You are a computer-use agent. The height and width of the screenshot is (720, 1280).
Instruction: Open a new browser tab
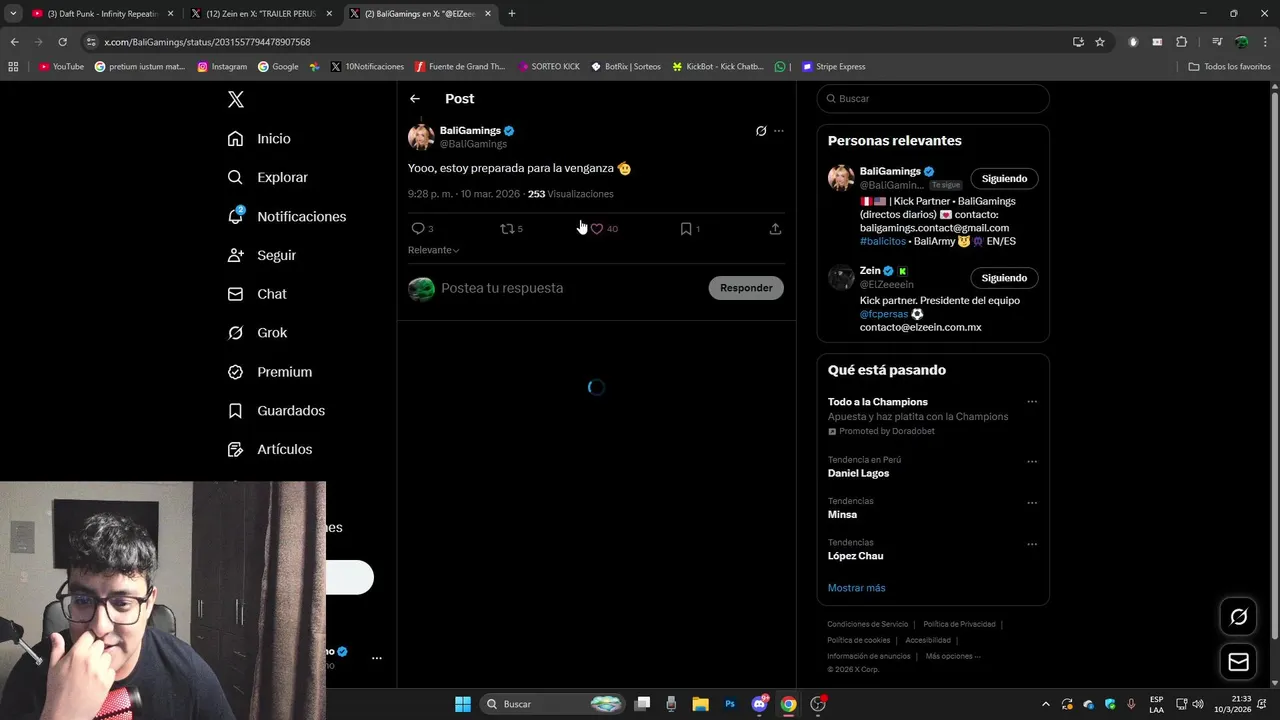tap(512, 14)
